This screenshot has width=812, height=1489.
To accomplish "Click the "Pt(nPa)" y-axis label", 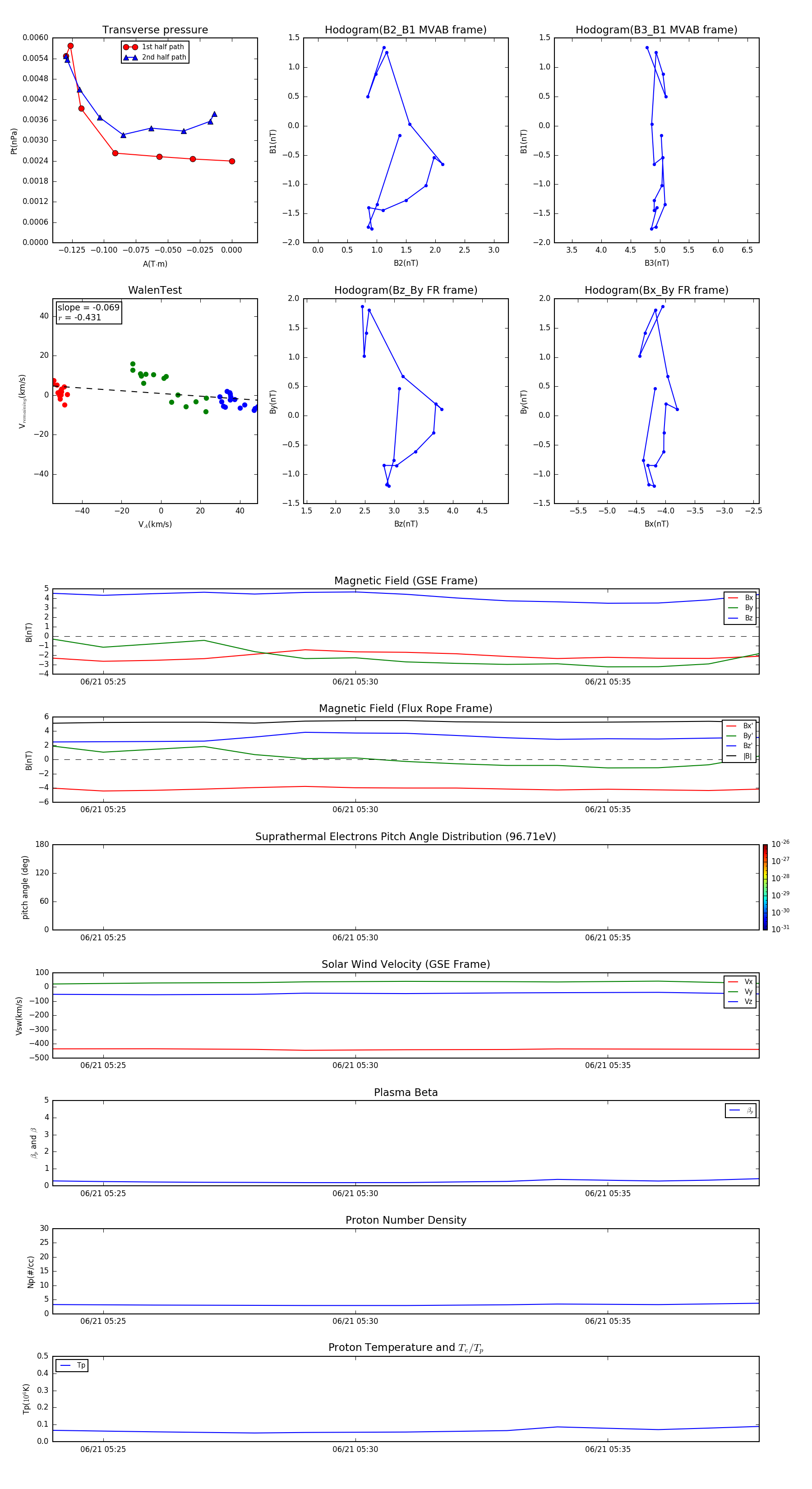I will 14,140.
